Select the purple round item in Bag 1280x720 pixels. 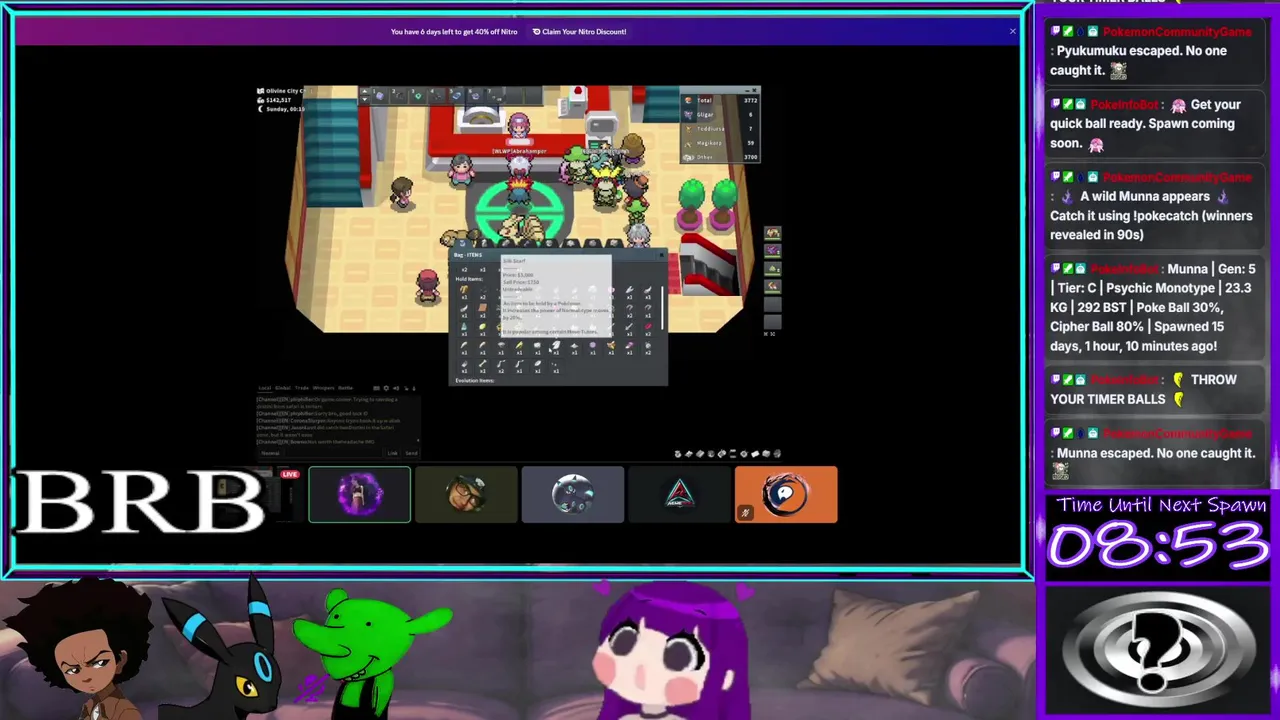[x=593, y=345]
